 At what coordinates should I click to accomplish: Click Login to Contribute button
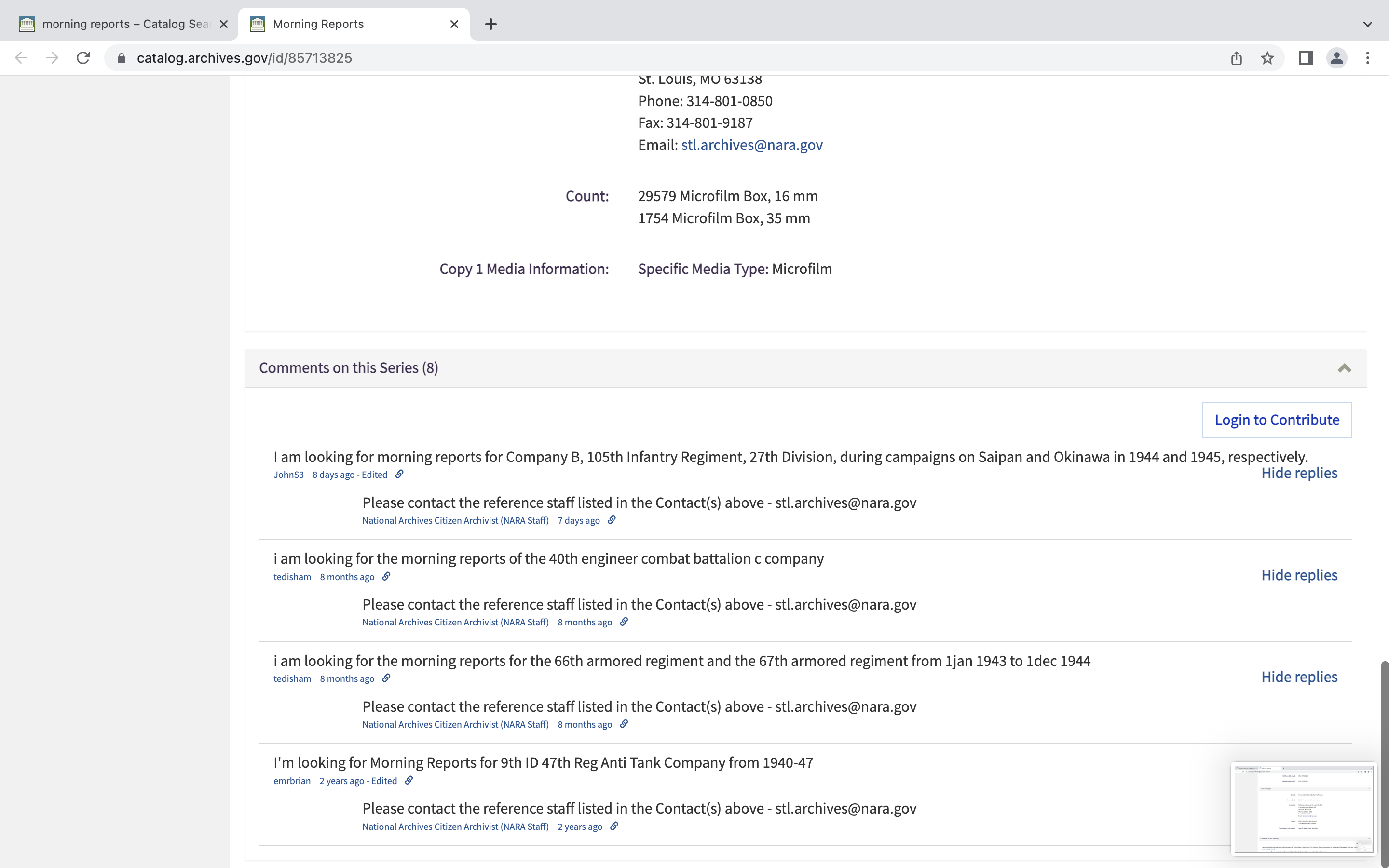[x=1277, y=420]
